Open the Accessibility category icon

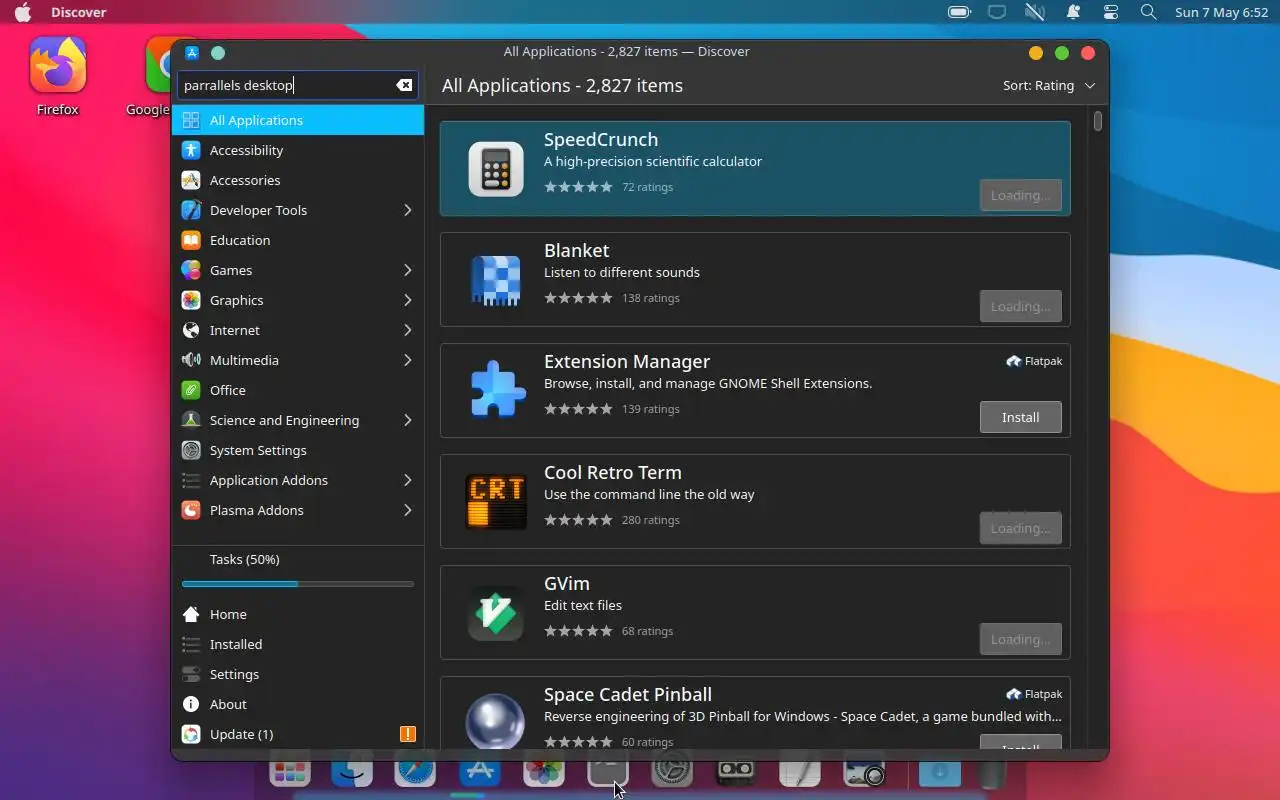click(x=191, y=150)
